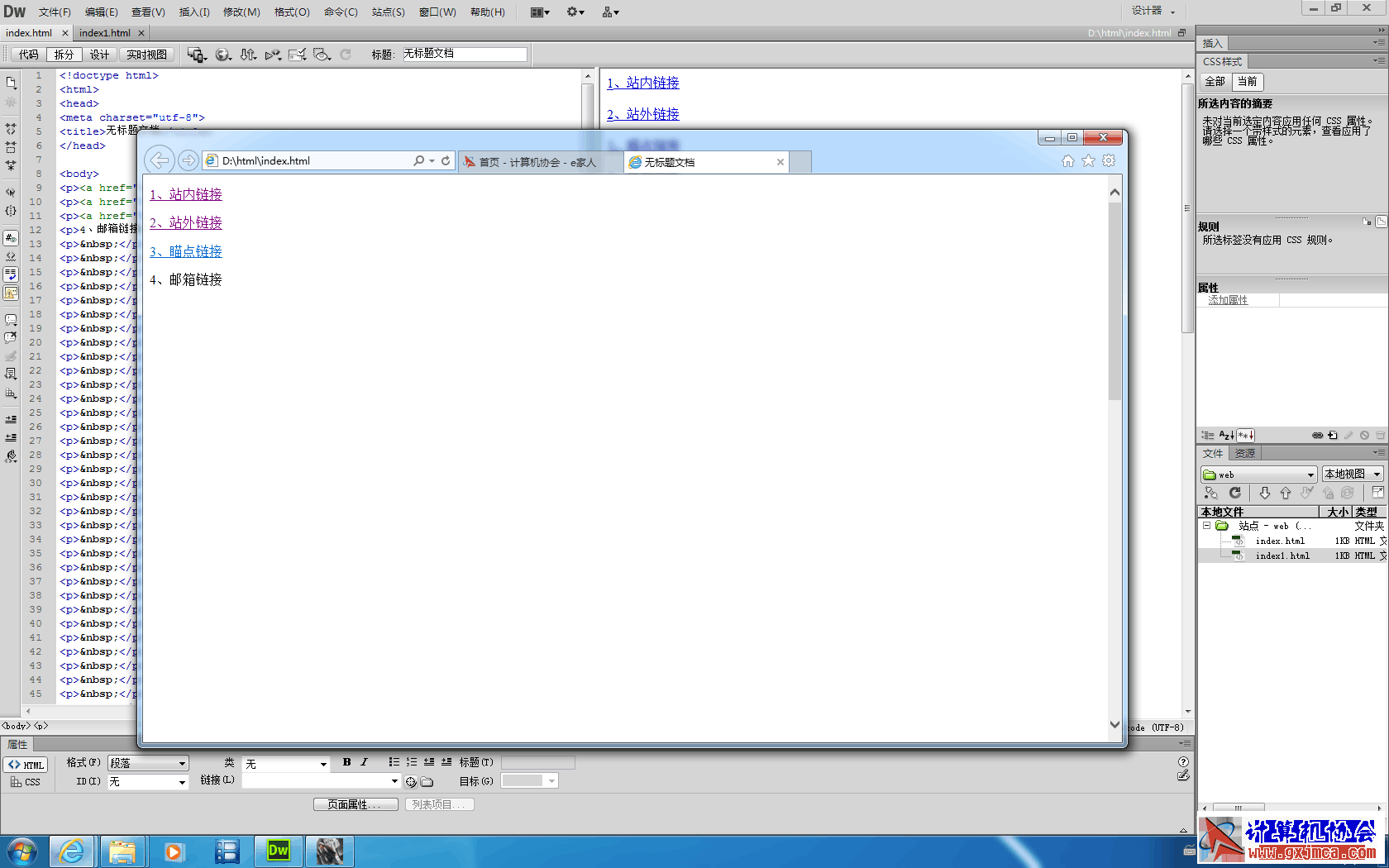Click the point-to-file target icon
The width and height of the screenshot is (1389, 868).
[x=411, y=781]
